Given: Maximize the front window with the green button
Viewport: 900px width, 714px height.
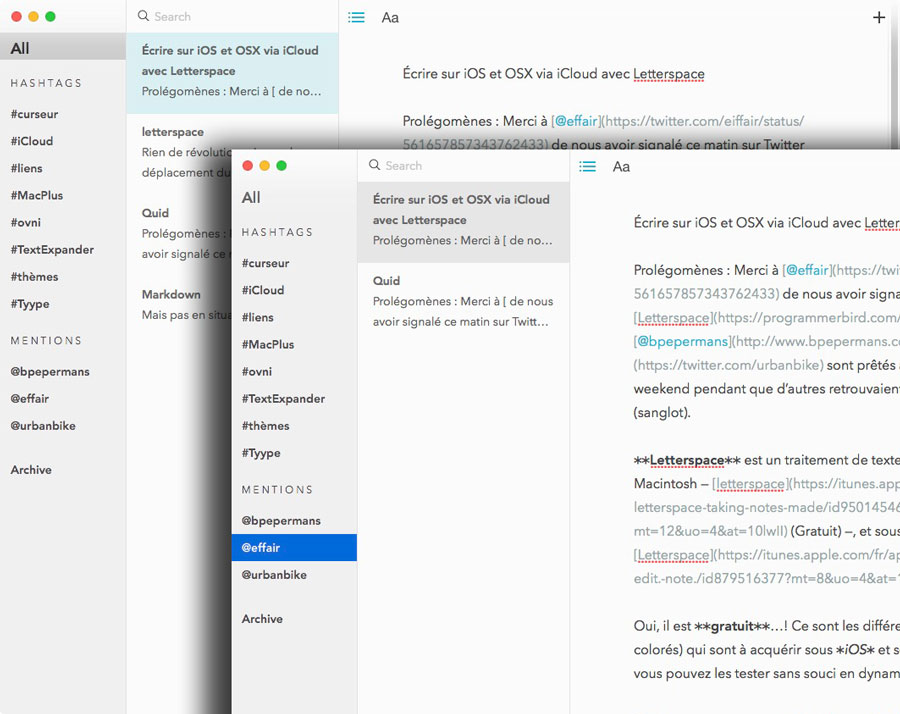Looking at the screenshot, I should [x=281, y=165].
